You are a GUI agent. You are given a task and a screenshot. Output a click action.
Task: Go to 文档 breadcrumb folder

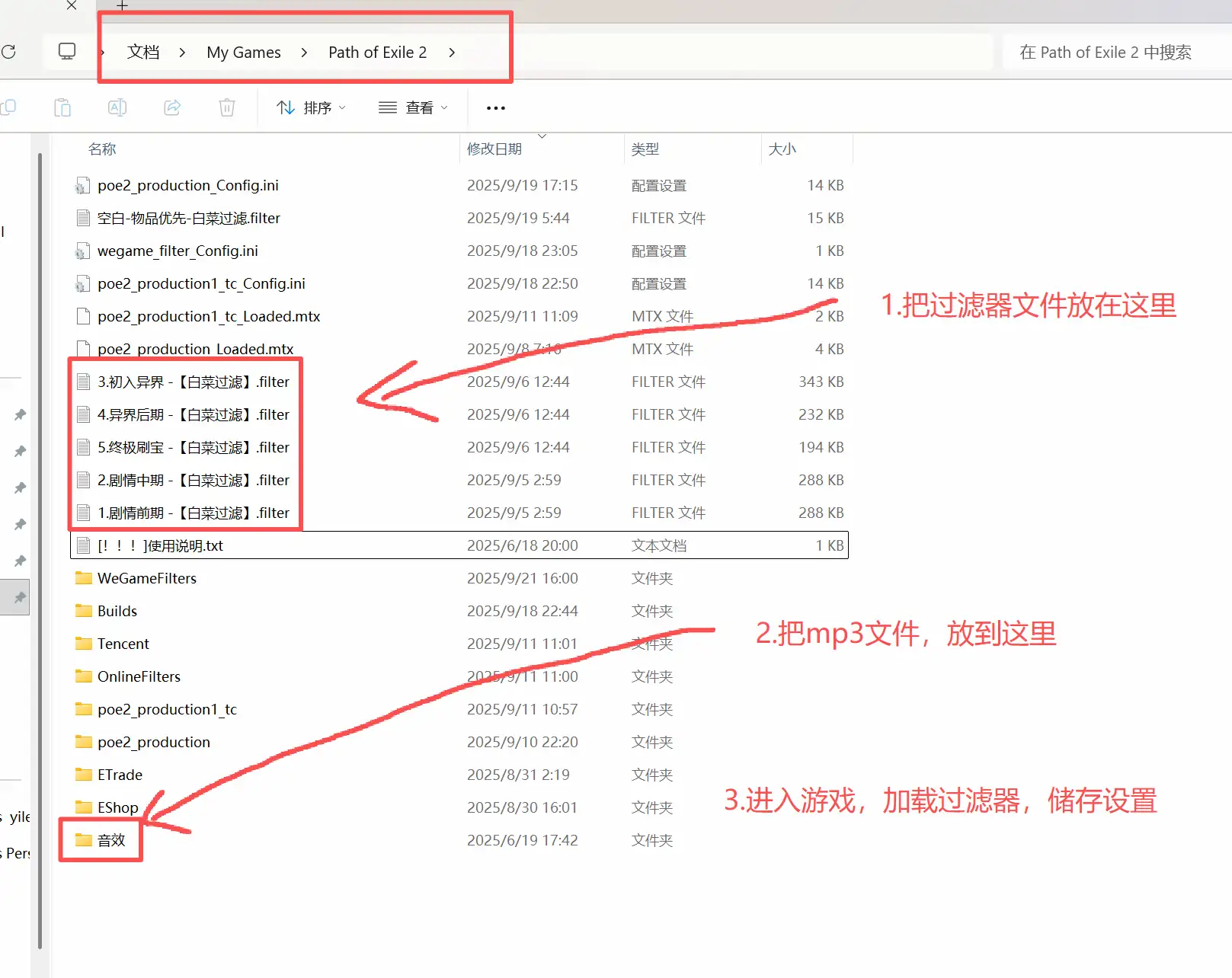pos(143,53)
